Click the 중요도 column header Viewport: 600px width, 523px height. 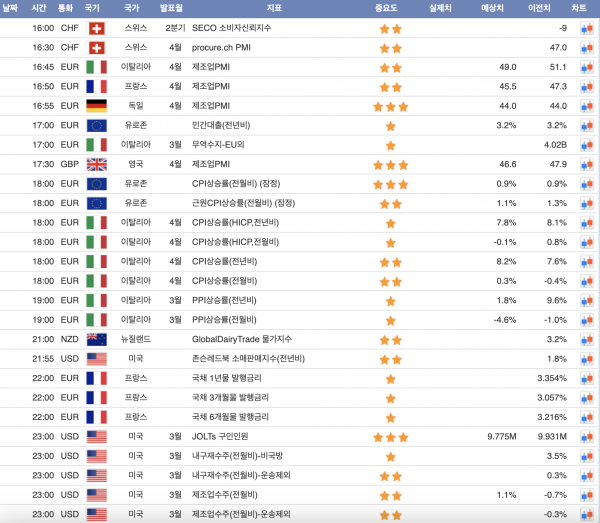390,8
